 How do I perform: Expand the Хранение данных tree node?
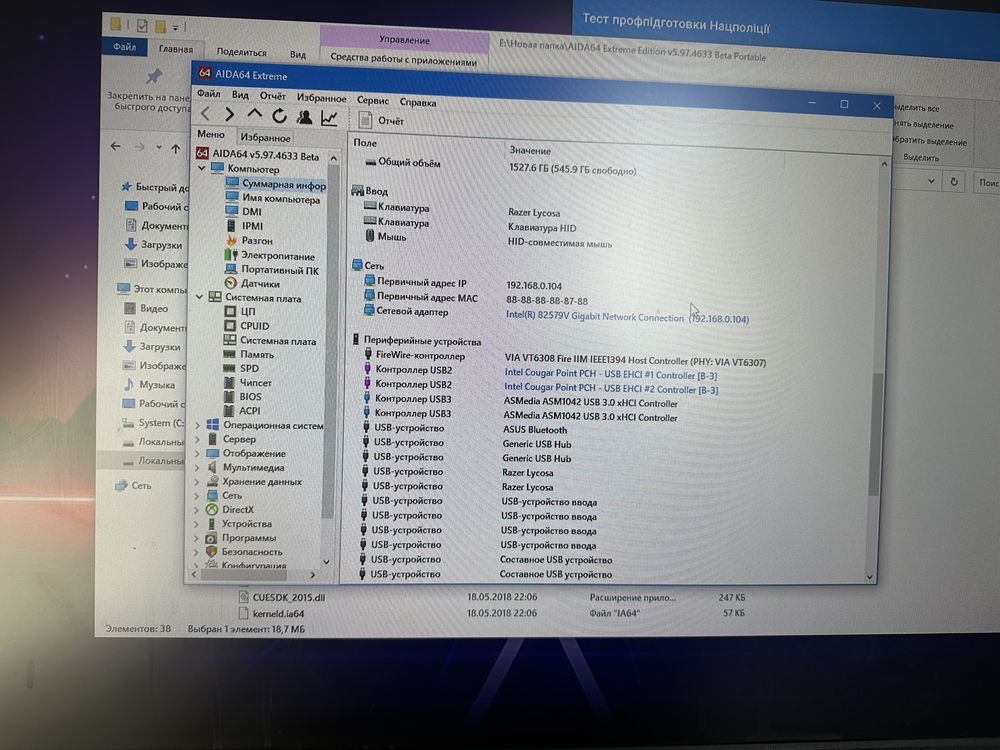pos(196,481)
